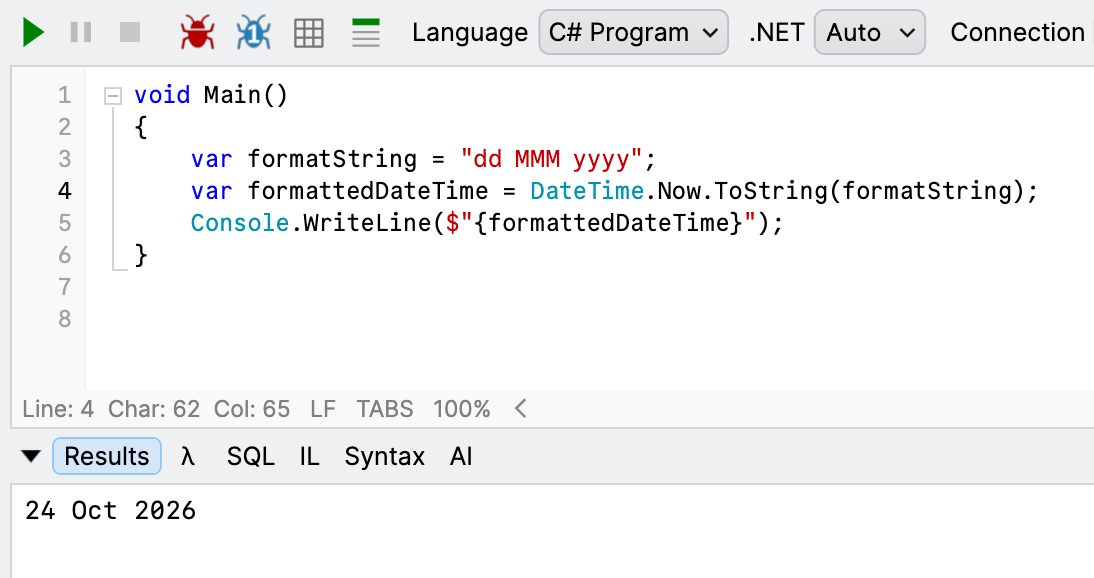The height and width of the screenshot is (578, 1094).
Task: Click line number 3 in the gutter
Action: (x=65, y=159)
